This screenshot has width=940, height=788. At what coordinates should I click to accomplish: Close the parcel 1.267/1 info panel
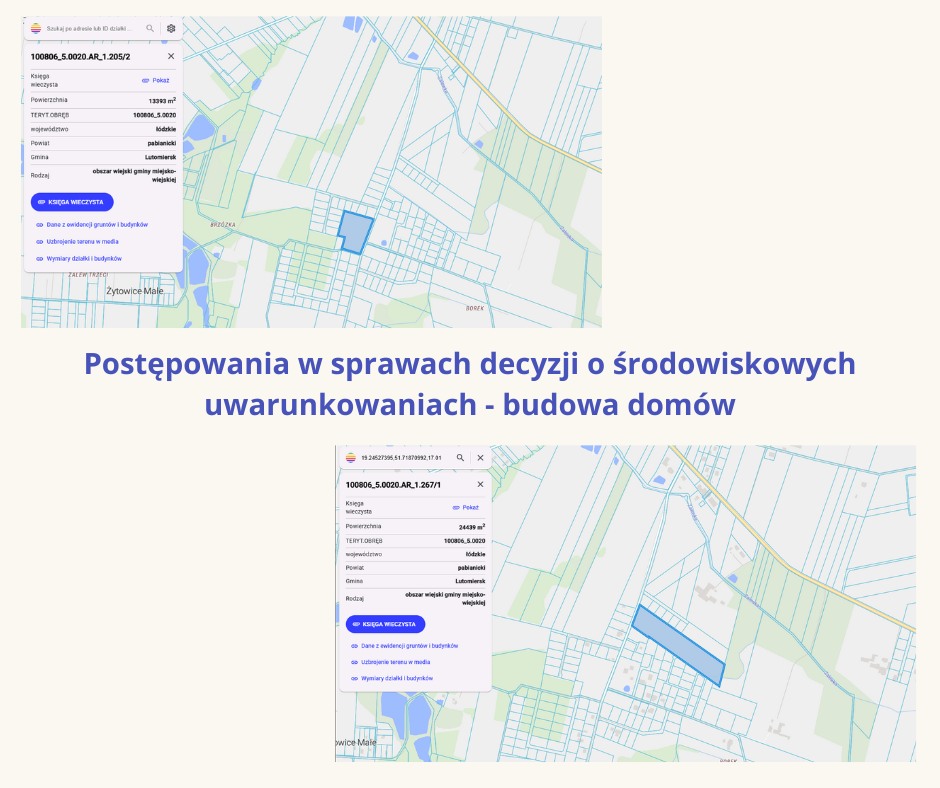pos(480,484)
